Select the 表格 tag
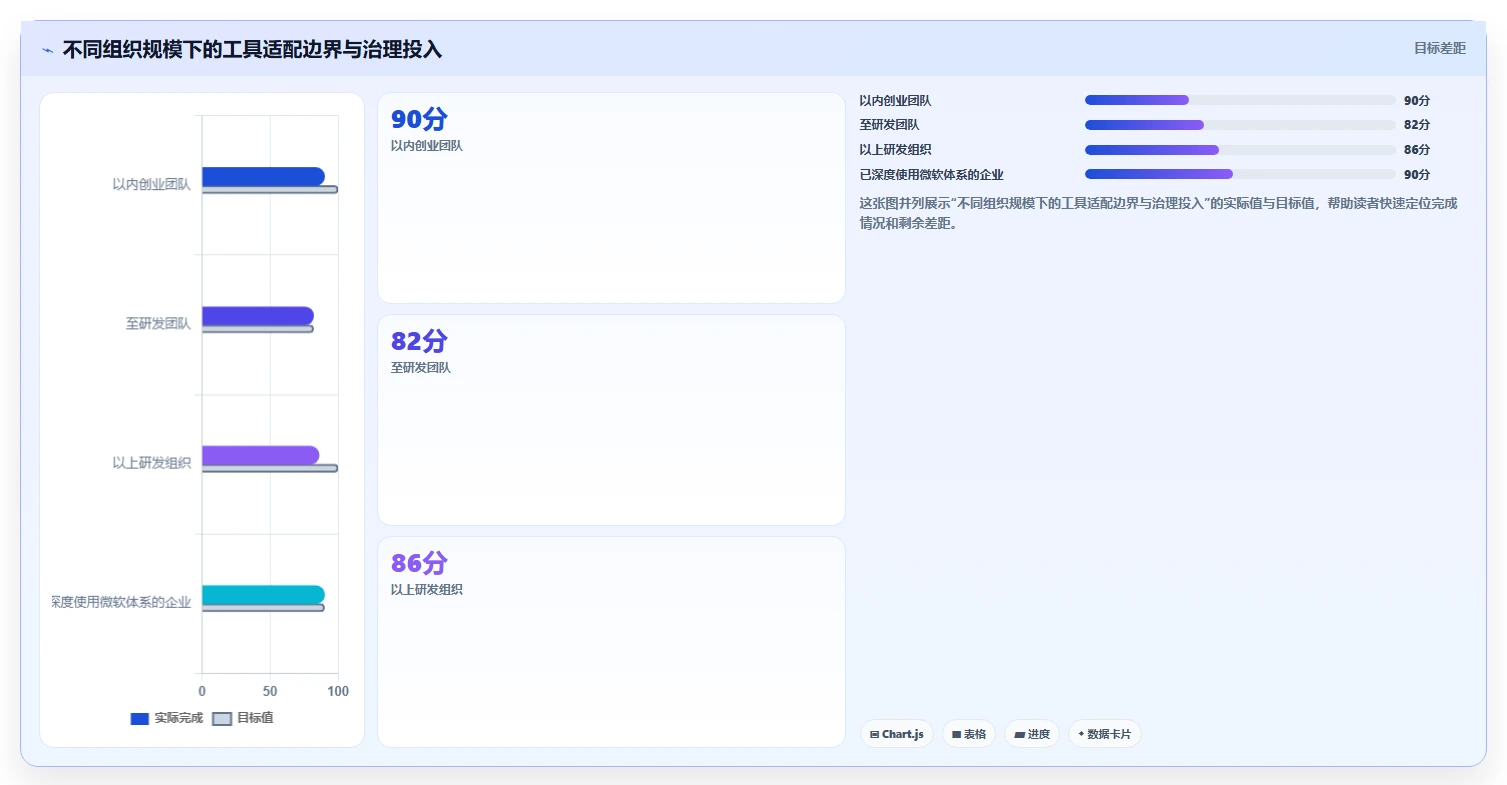The image size is (1507, 785). click(x=969, y=734)
